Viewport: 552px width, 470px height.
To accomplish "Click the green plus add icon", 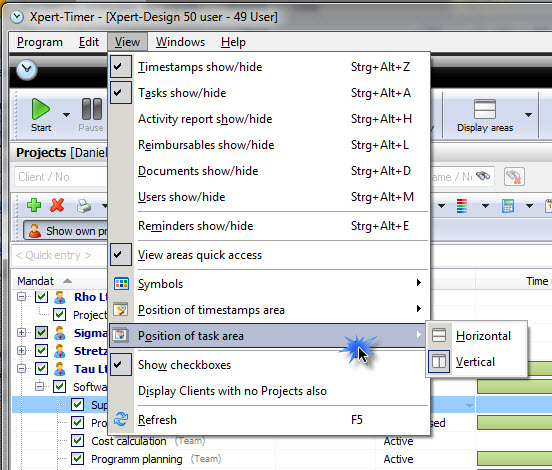I will coord(34,205).
